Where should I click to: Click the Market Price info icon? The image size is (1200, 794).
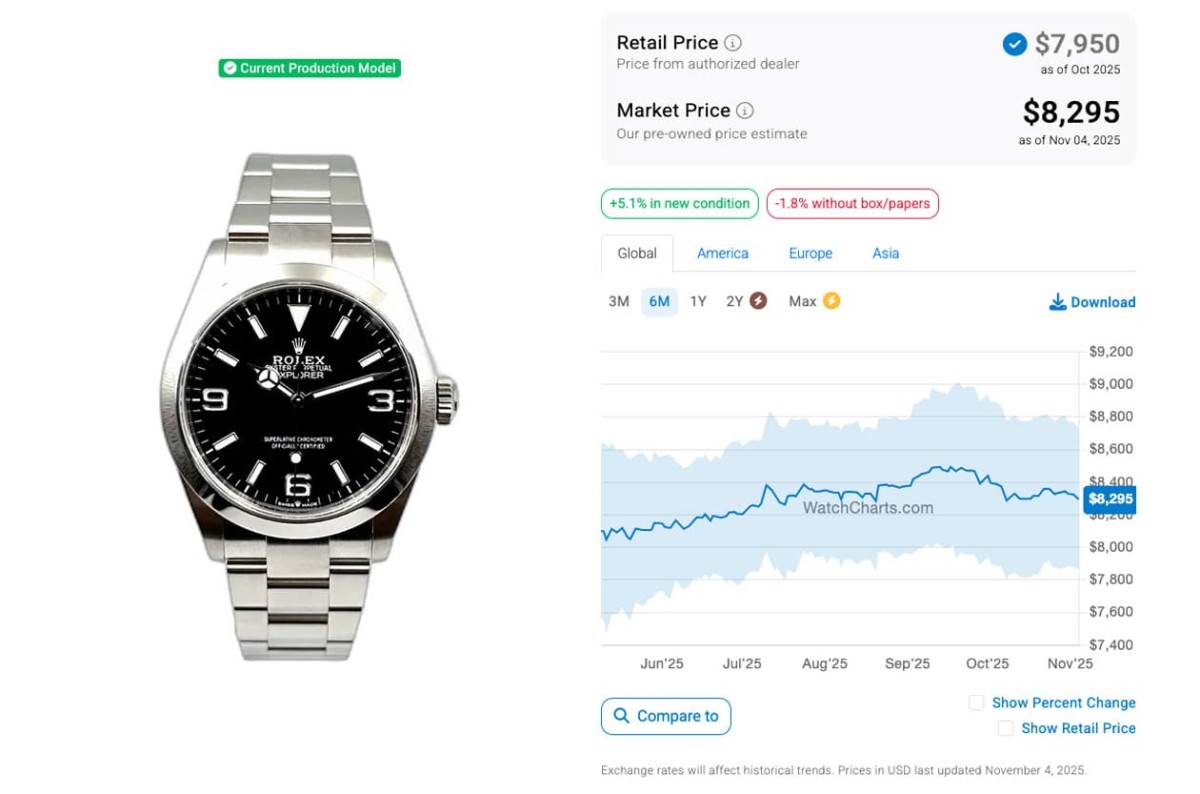[x=745, y=111]
